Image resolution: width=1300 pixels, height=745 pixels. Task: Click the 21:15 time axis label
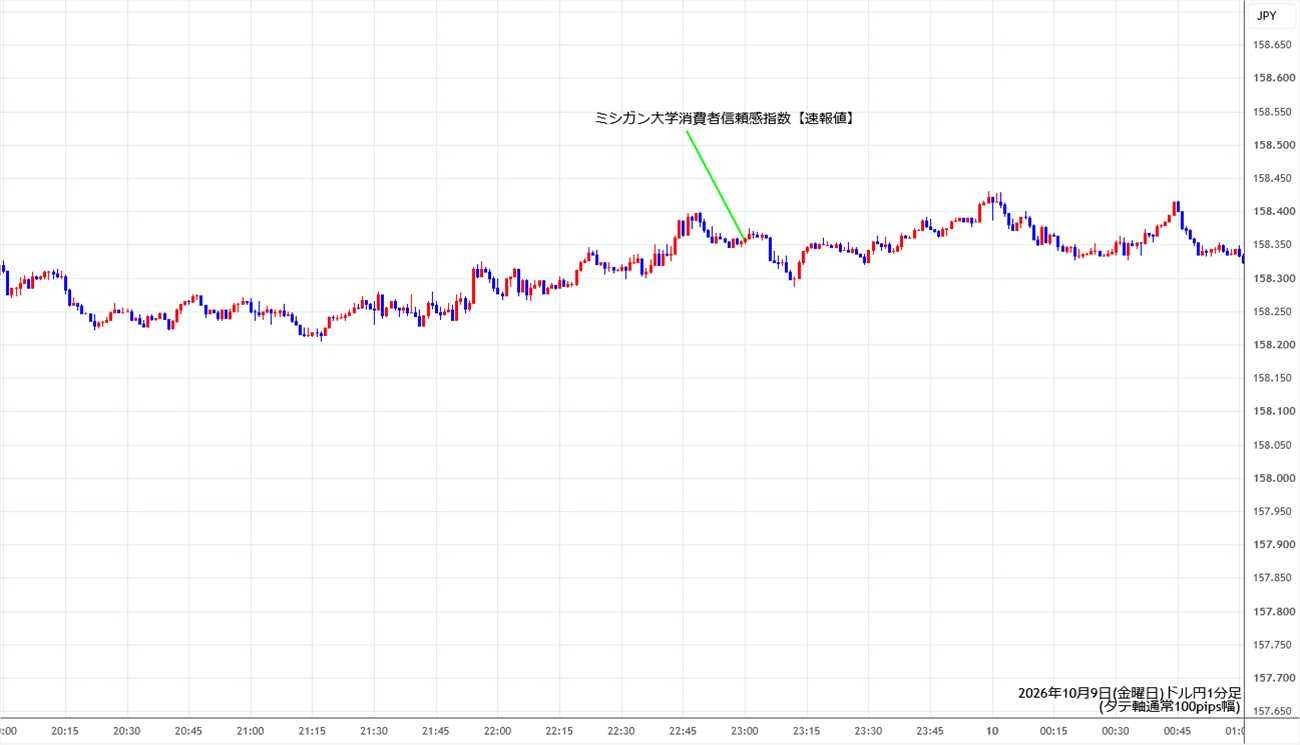pos(312,731)
